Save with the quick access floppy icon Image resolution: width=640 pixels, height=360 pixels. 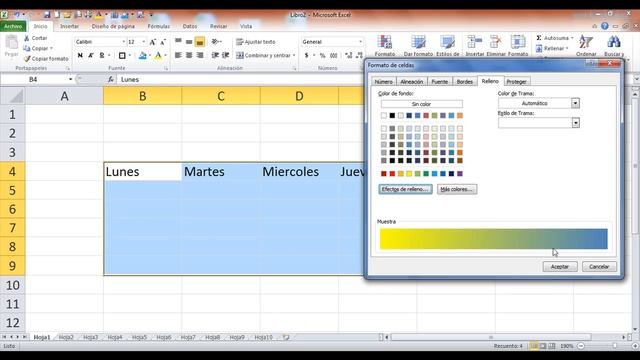coord(47,15)
